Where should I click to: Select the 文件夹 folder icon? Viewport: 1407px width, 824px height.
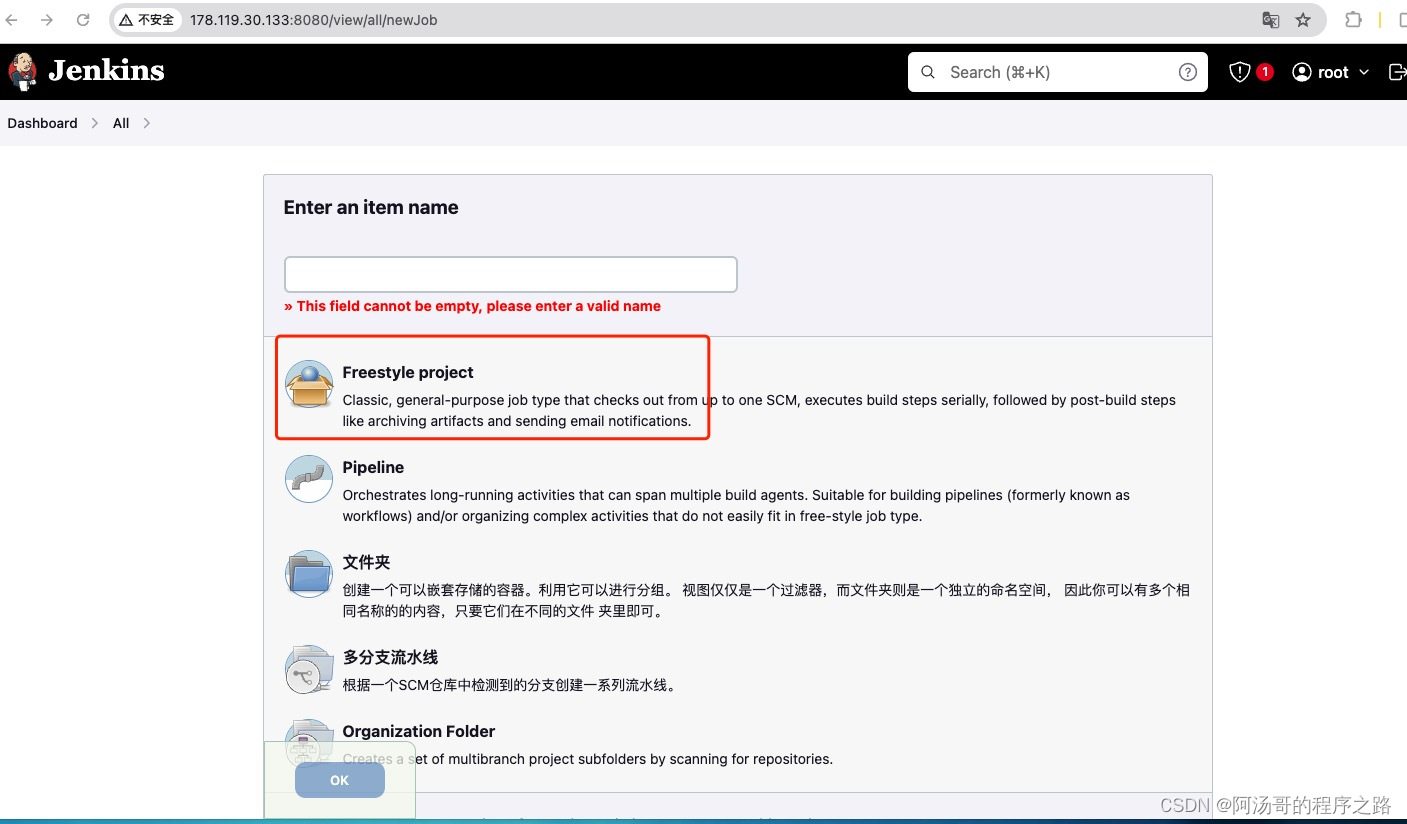click(x=309, y=575)
